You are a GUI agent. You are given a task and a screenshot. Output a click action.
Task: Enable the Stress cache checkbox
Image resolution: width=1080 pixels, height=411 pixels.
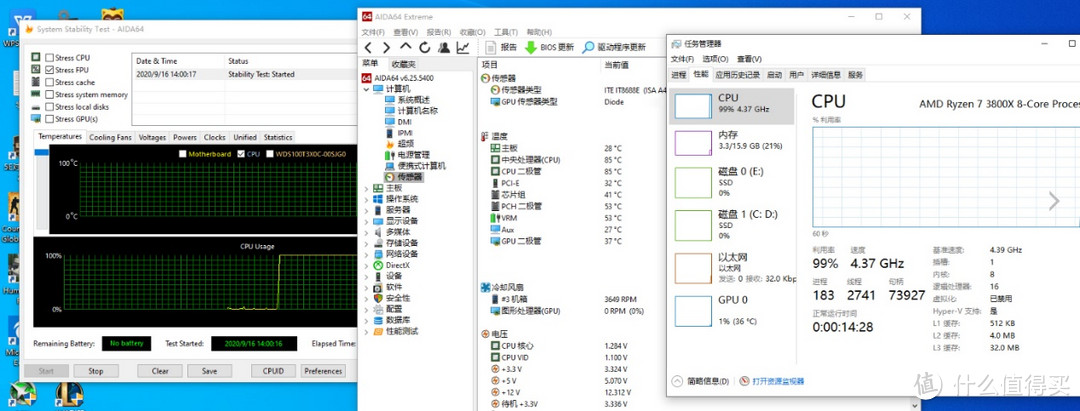[x=50, y=83]
